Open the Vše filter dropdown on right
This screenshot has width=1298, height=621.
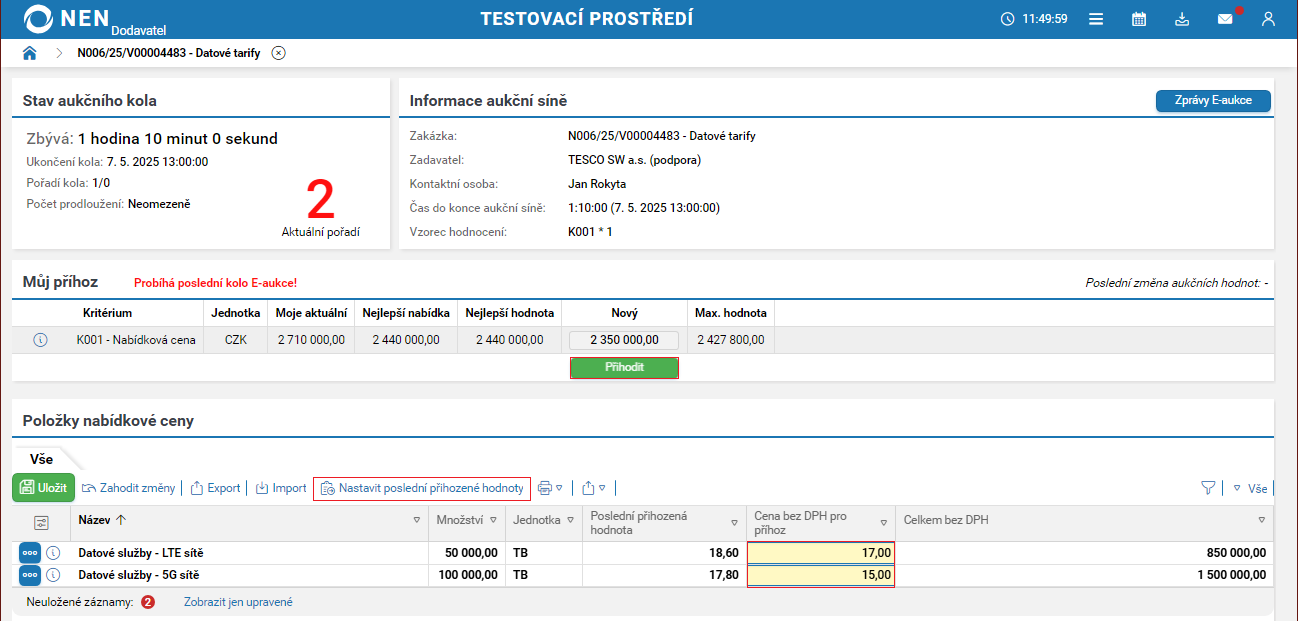[x=1250, y=489]
